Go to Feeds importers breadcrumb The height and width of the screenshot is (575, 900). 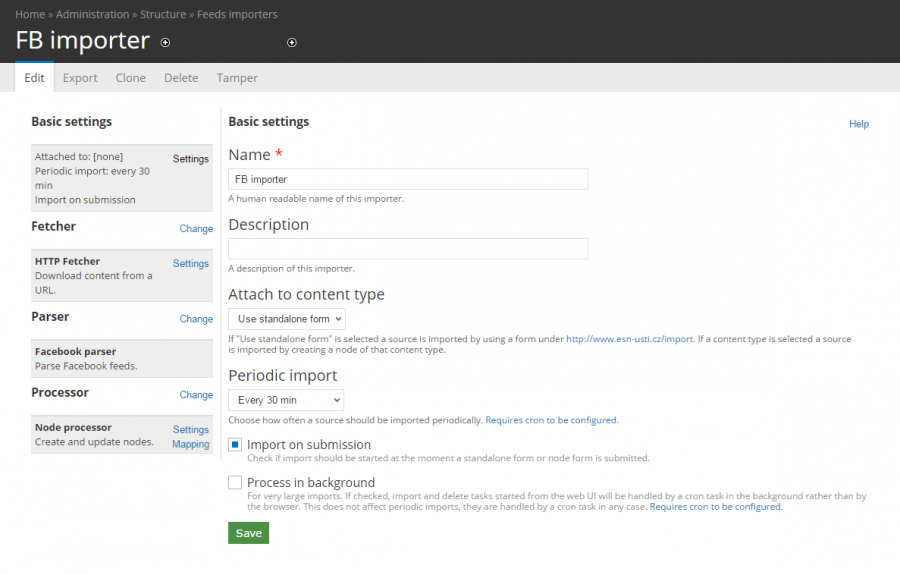pyautogui.click(x=237, y=14)
